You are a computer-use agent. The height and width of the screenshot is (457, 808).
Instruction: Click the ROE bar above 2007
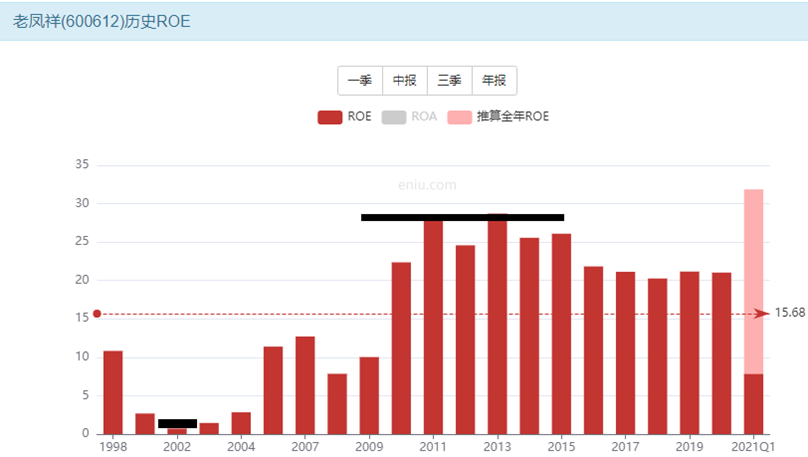click(305, 385)
